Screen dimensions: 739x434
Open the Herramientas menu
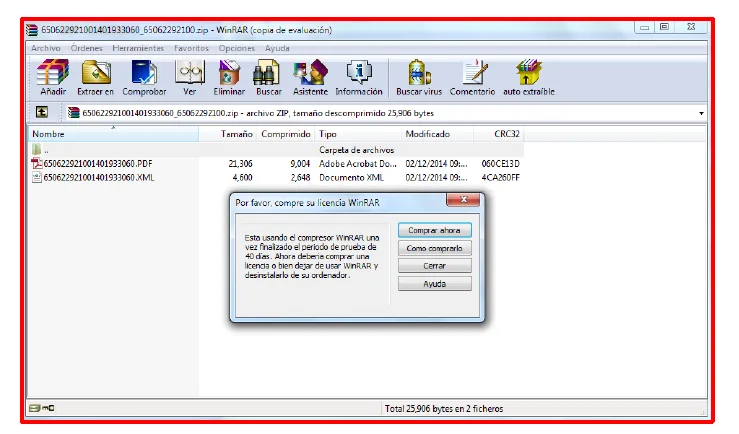pos(138,48)
